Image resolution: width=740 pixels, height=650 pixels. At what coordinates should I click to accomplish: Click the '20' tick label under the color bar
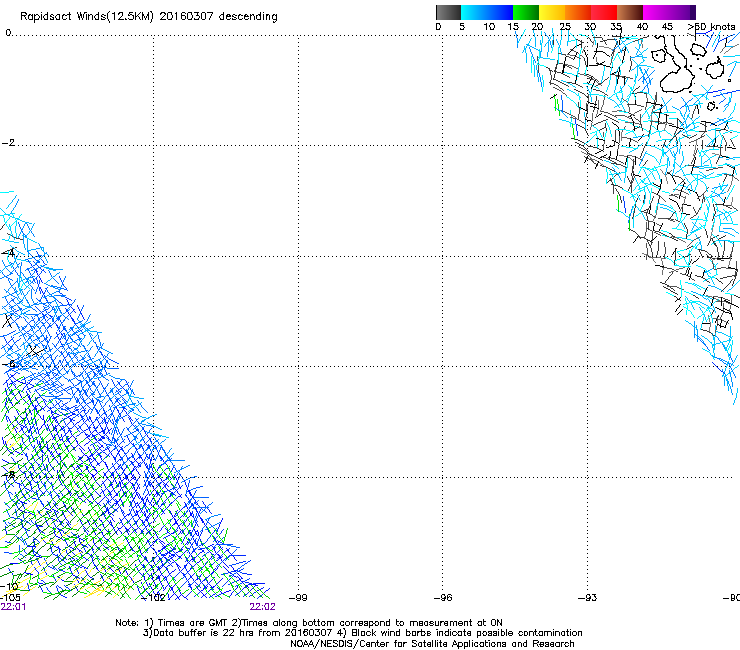click(538, 27)
